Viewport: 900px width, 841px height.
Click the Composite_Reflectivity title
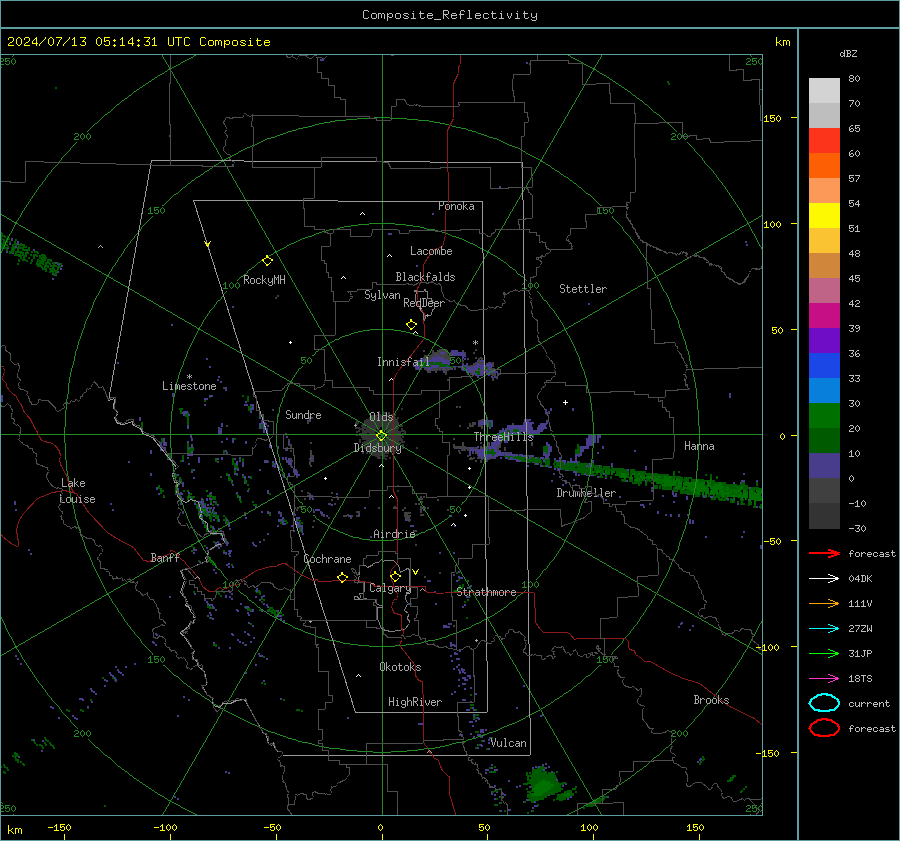[x=450, y=15]
